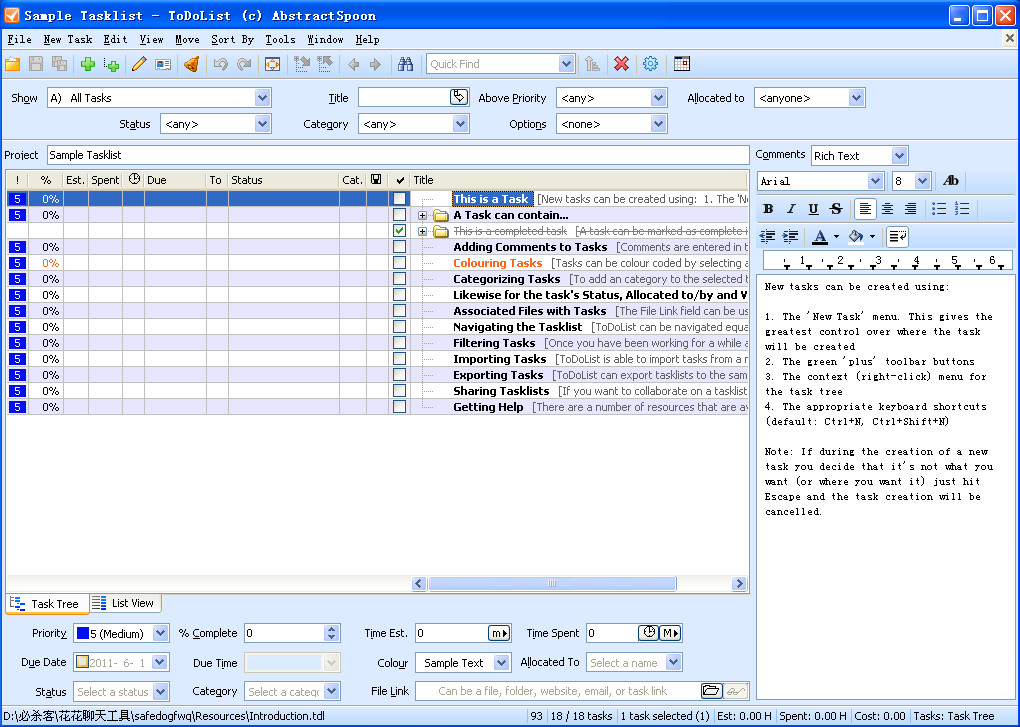Click the binoculars find tasks icon
1020x727 pixels.
pyautogui.click(x=405, y=64)
